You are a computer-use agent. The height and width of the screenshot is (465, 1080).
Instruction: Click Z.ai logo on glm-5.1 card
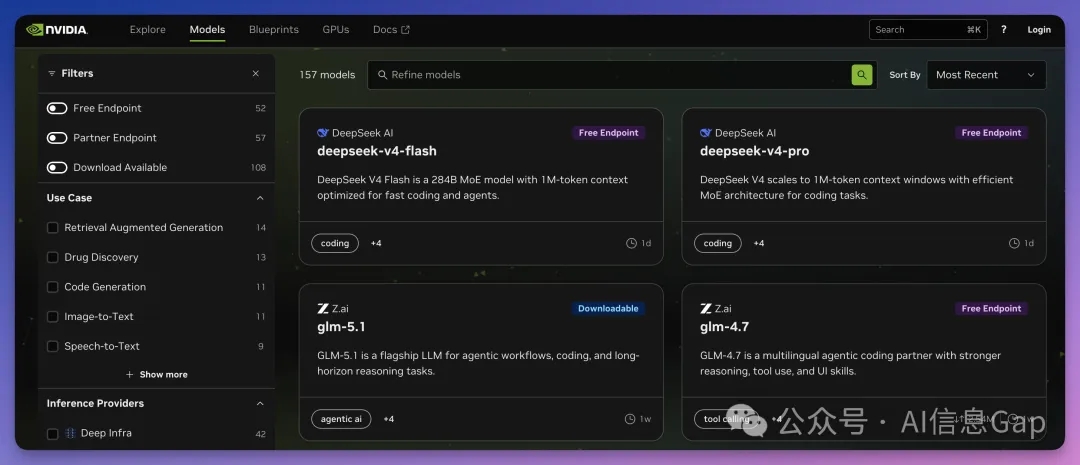322,309
